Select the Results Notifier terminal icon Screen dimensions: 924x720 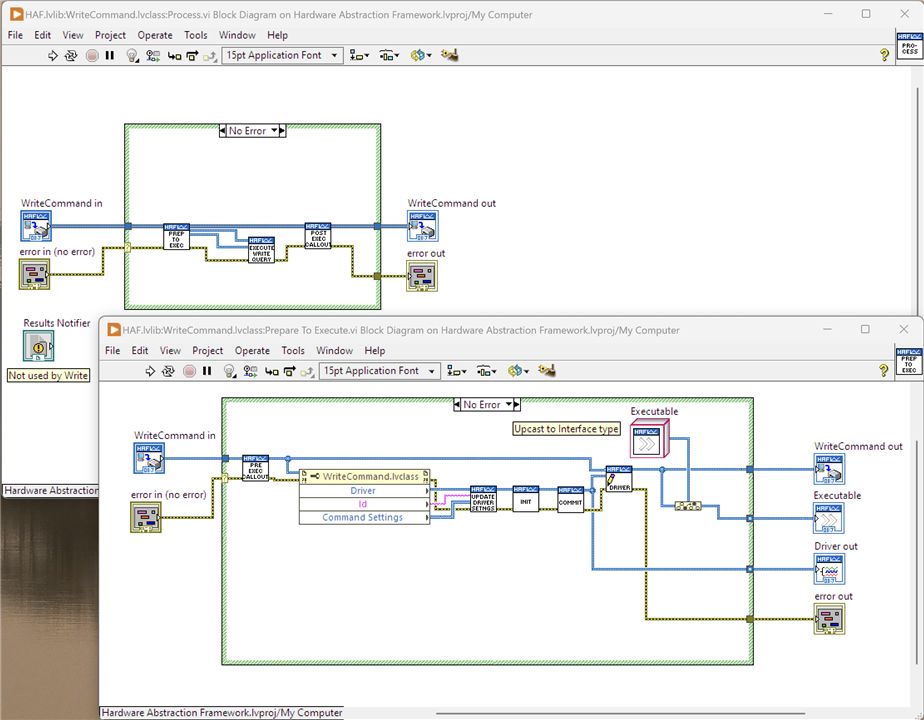tap(38, 346)
